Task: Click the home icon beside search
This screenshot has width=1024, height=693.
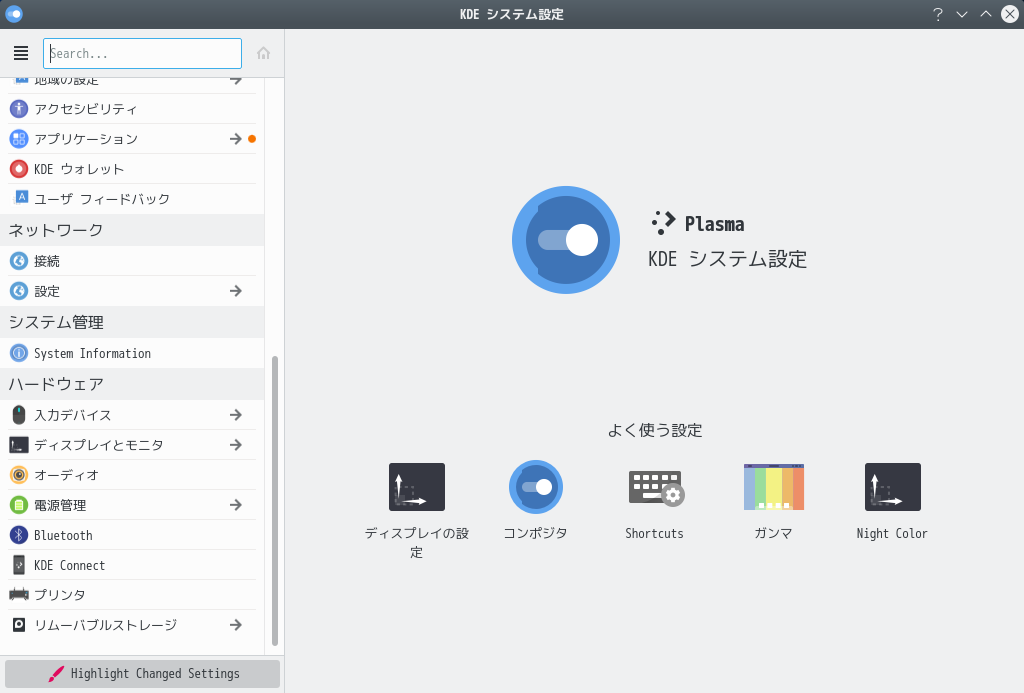Action: [x=264, y=53]
